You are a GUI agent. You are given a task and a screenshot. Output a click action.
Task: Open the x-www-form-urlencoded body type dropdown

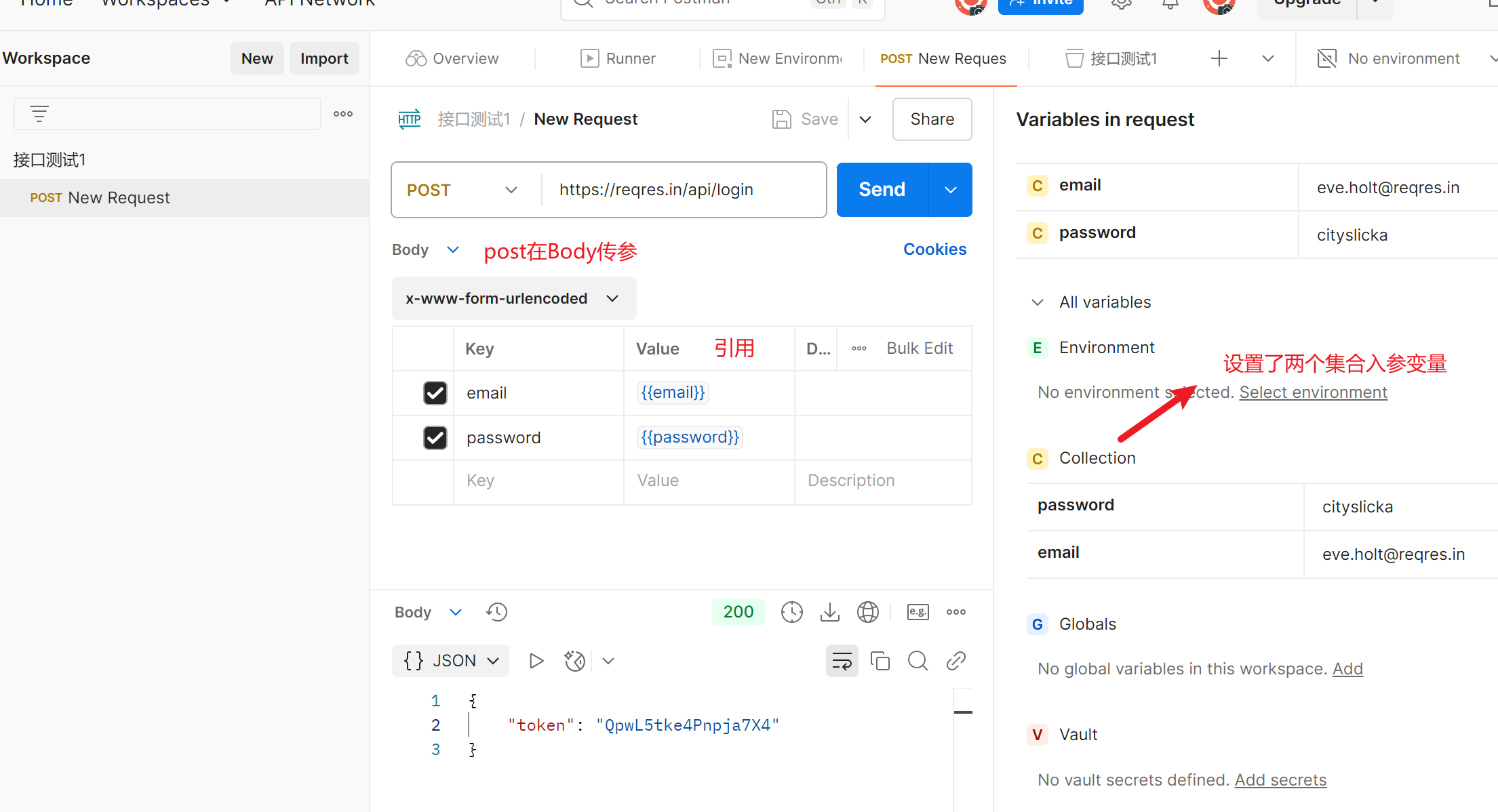(513, 299)
